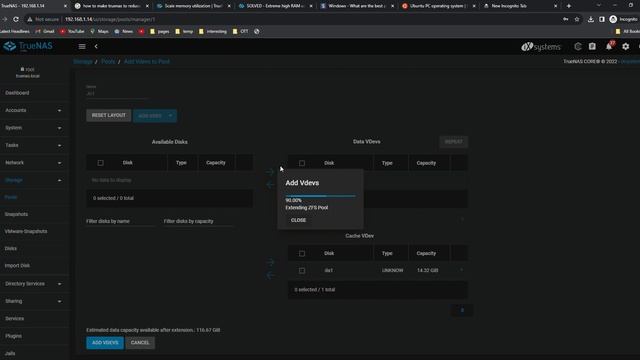Move disks right to Cache VDev arrow
This screenshot has height=360, width=640.
click(x=270, y=262)
